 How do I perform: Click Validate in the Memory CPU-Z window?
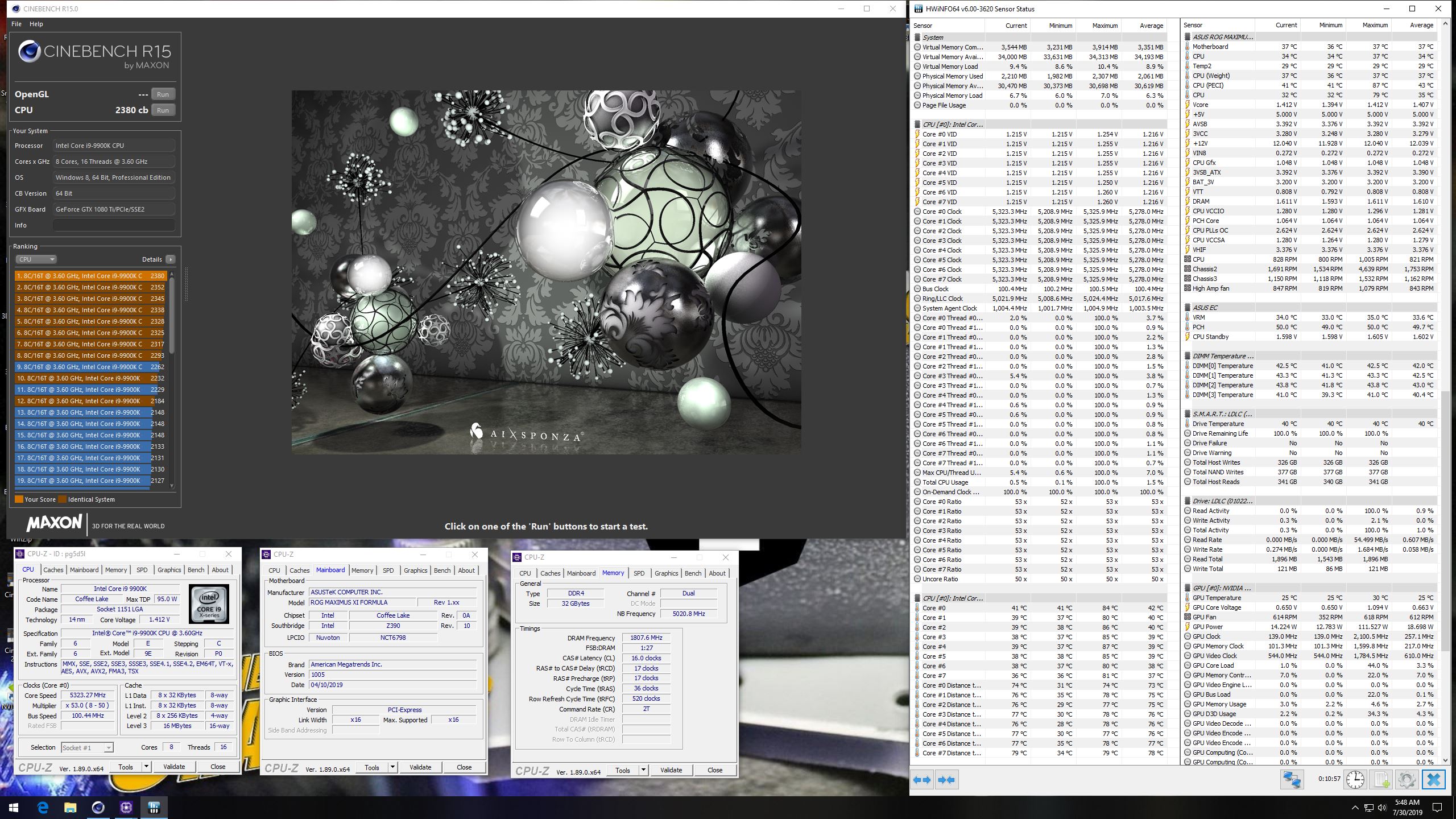click(671, 770)
